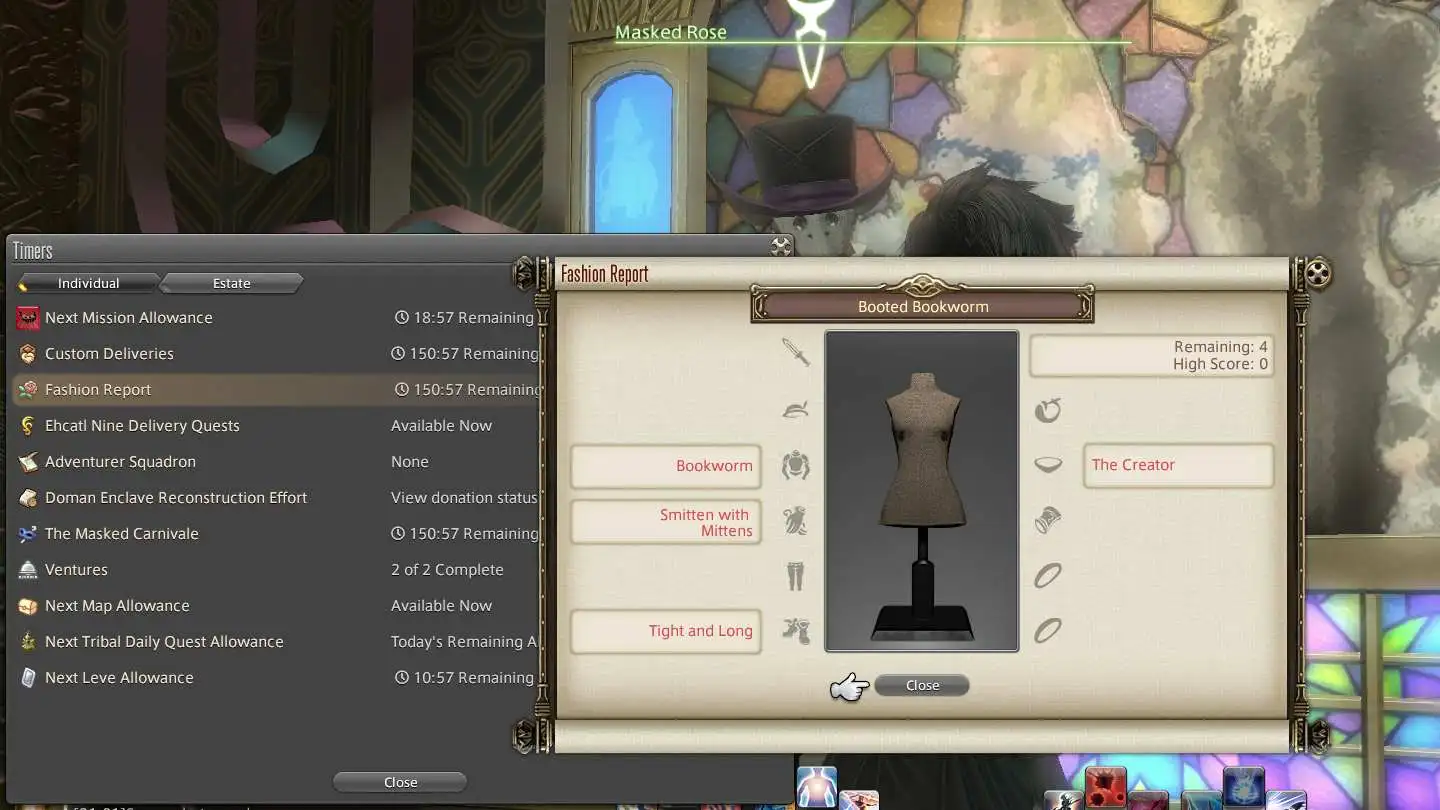1440x810 pixels.
Task: Select the Adventurer Squadron row text
Action: point(120,462)
